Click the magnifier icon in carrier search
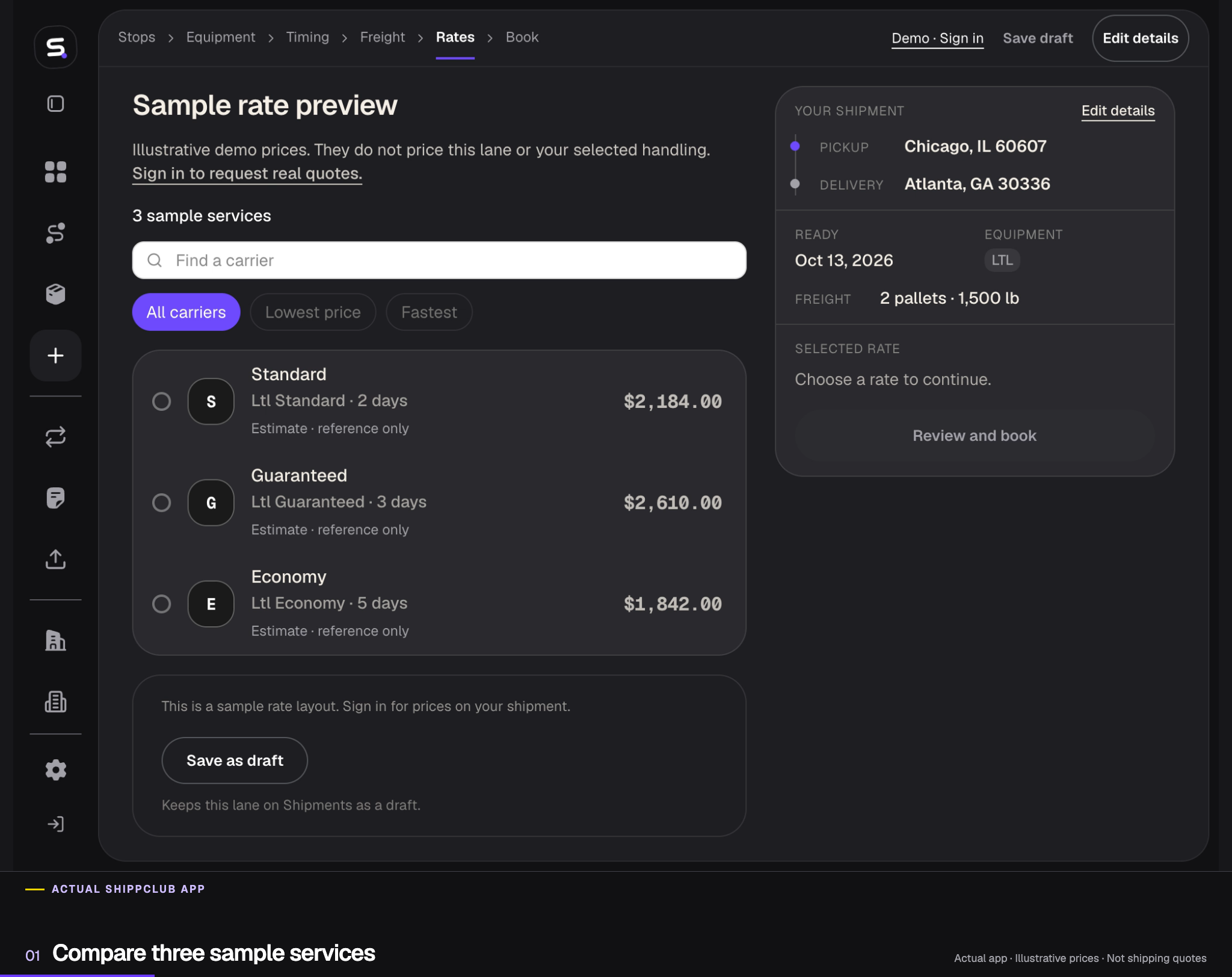 (x=155, y=260)
